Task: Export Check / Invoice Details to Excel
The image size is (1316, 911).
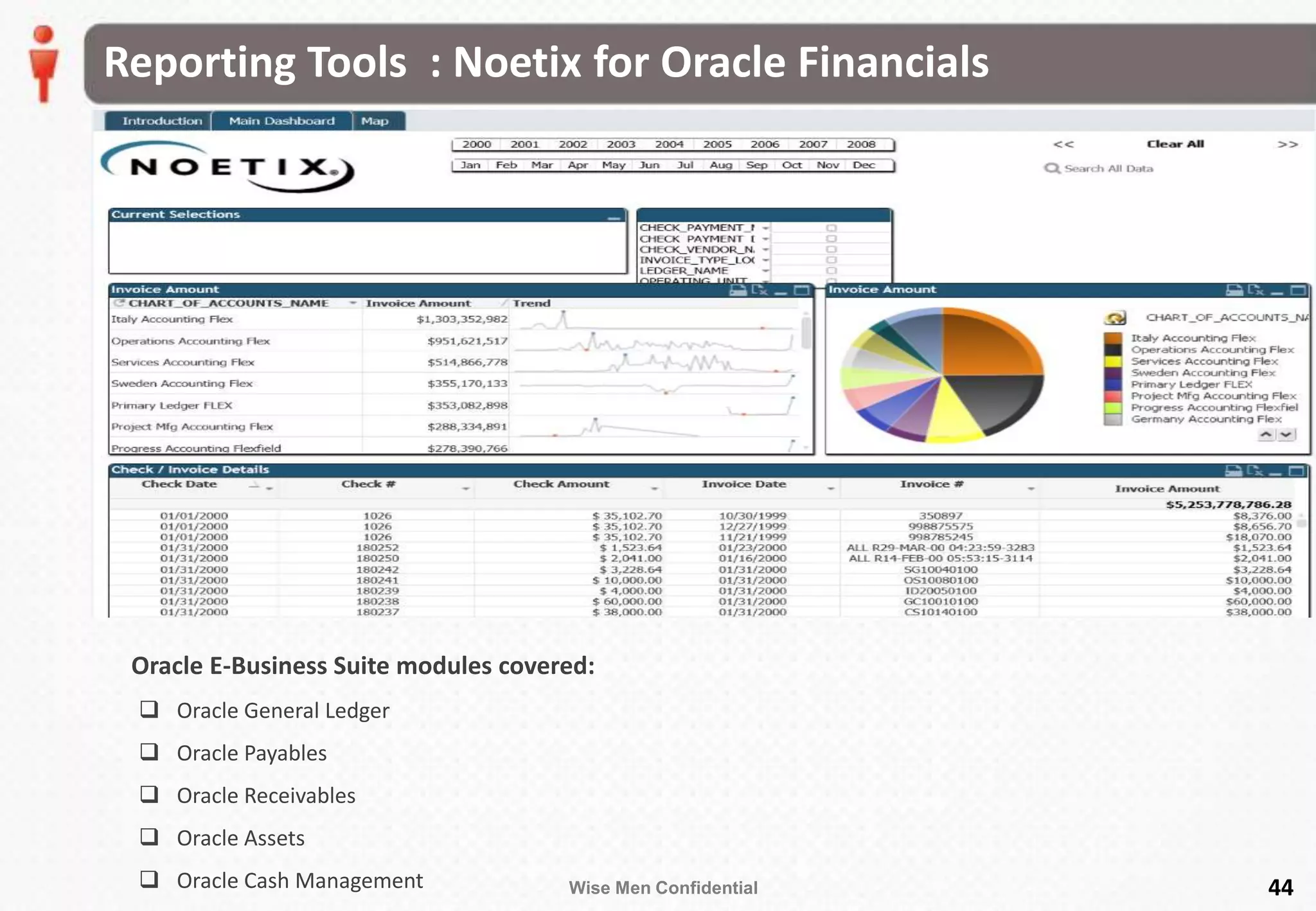Action: tap(1254, 471)
